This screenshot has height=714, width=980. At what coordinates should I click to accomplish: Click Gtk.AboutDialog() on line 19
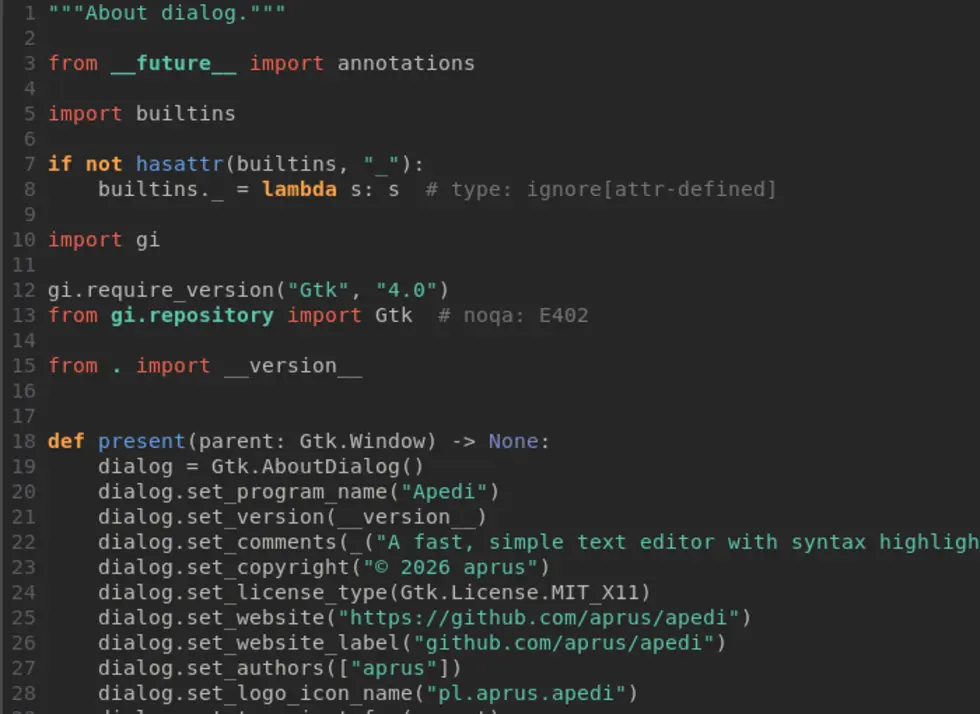tap(318, 466)
